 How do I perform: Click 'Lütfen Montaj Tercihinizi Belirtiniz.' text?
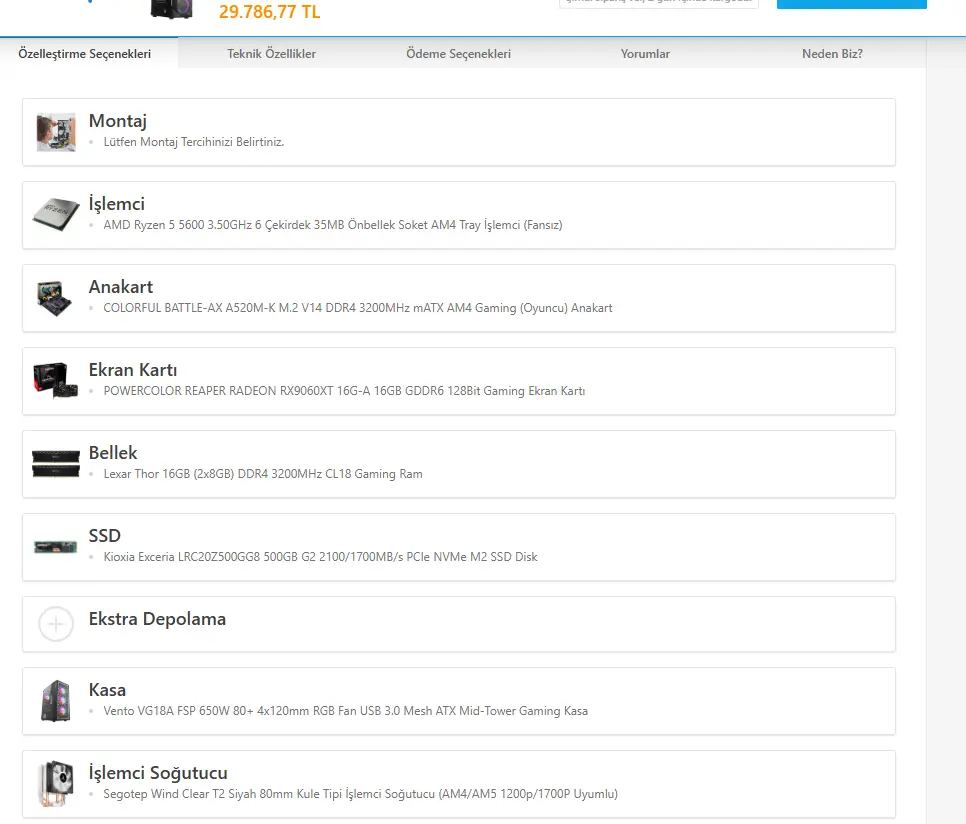(x=193, y=142)
